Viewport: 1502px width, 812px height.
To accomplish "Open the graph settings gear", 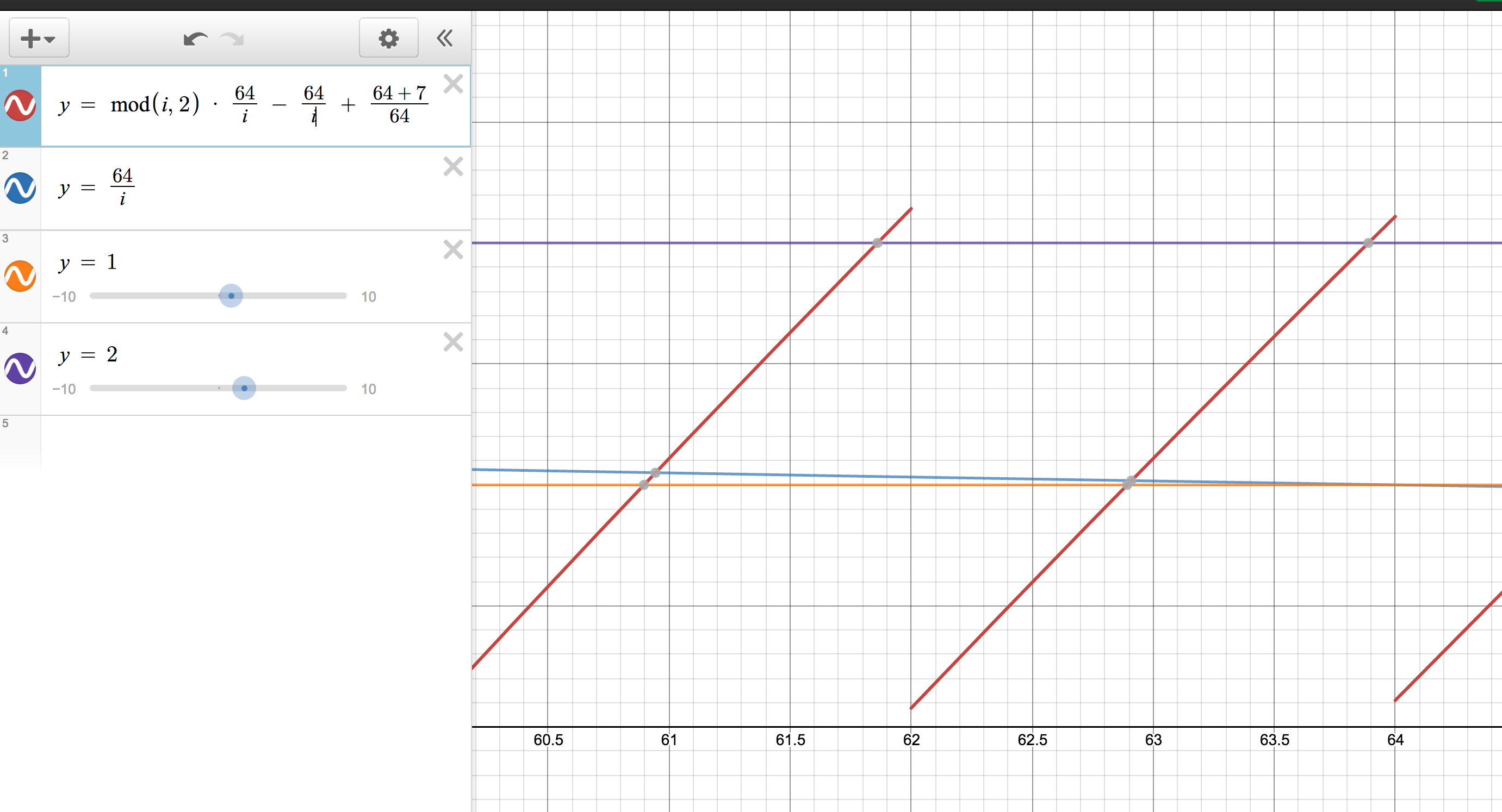I will (x=388, y=39).
